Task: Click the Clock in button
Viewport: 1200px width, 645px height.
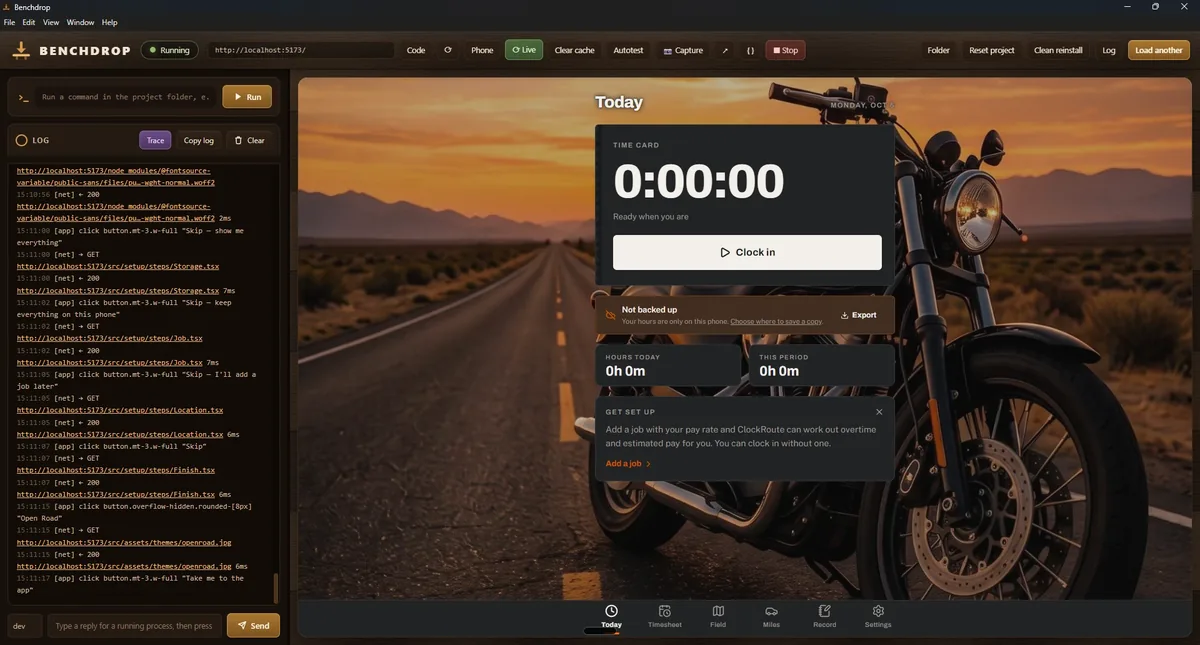Action: [747, 253]
